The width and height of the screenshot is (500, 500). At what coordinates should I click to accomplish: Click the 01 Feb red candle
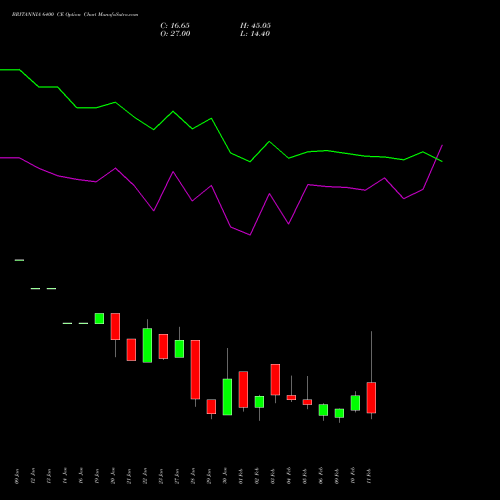pos(243,389)
